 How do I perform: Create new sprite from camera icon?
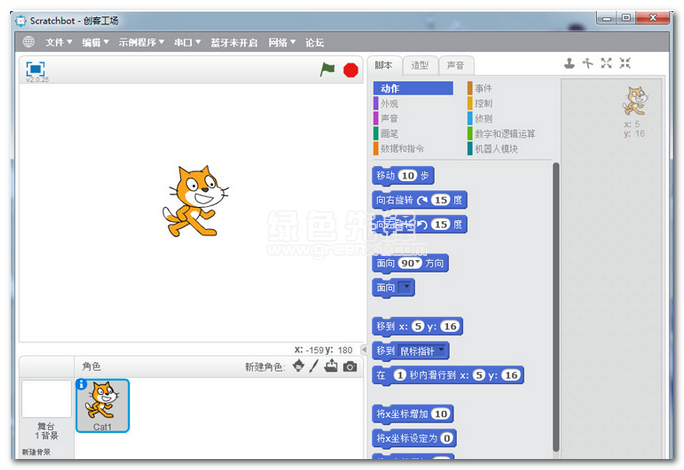[350, 367]
